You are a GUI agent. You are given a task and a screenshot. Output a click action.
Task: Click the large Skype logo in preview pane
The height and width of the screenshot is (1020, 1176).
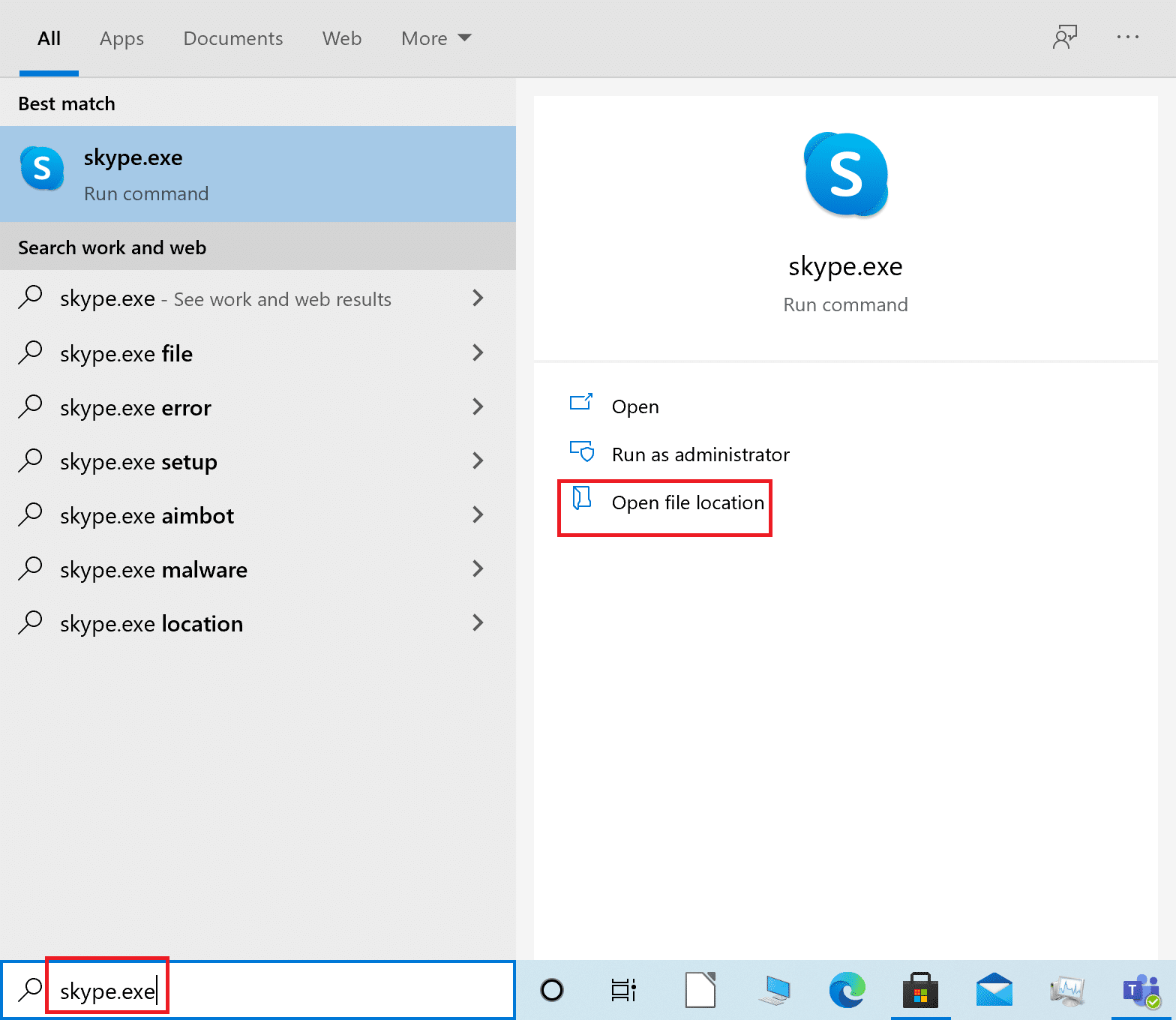[x=845, y=175]
